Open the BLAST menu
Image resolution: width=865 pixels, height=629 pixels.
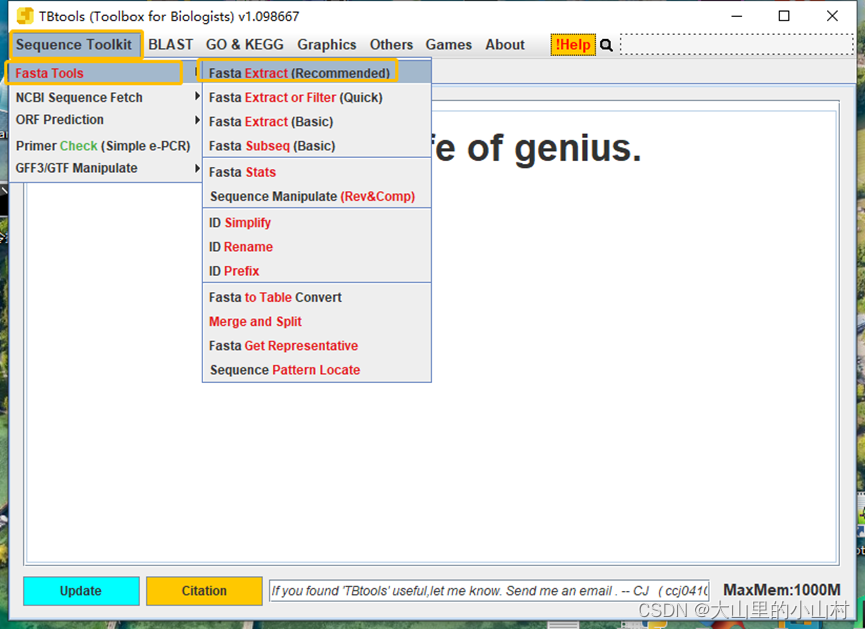[170, 45]
